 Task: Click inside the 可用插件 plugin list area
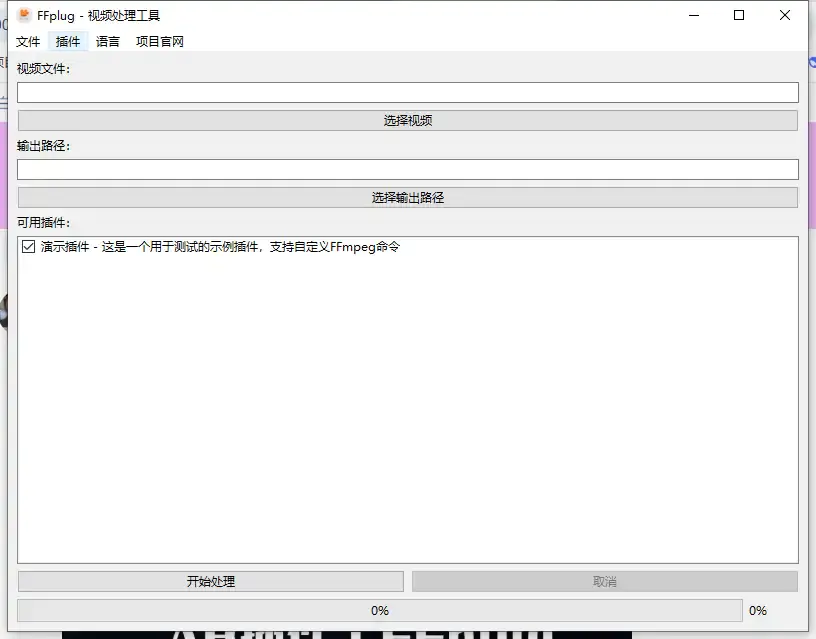400,400
